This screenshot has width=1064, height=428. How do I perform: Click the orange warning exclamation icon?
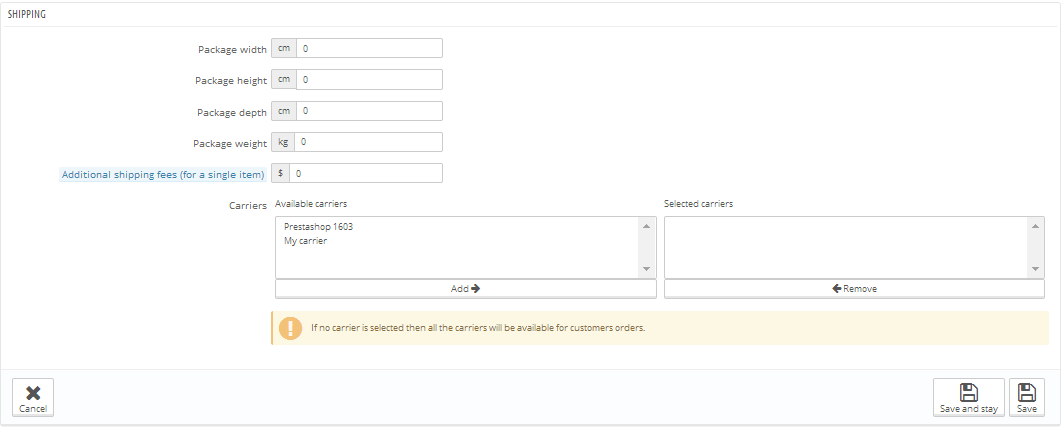(290, 328)
